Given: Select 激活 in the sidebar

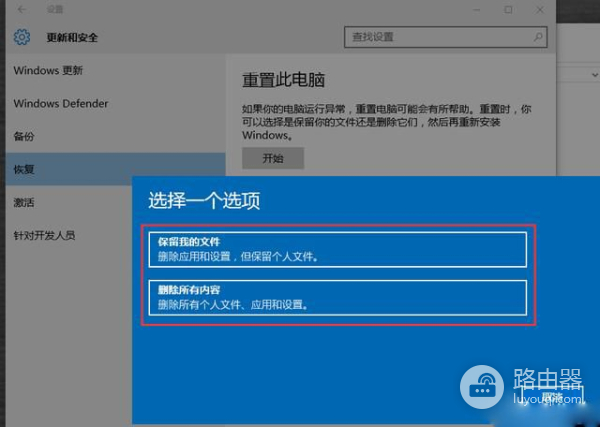Looking at the screenshot, I should [24, 202].
